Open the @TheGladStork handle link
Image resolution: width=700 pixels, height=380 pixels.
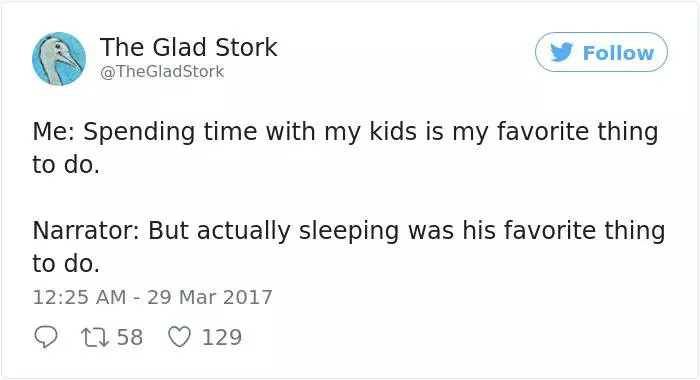(x=162, y=71)
